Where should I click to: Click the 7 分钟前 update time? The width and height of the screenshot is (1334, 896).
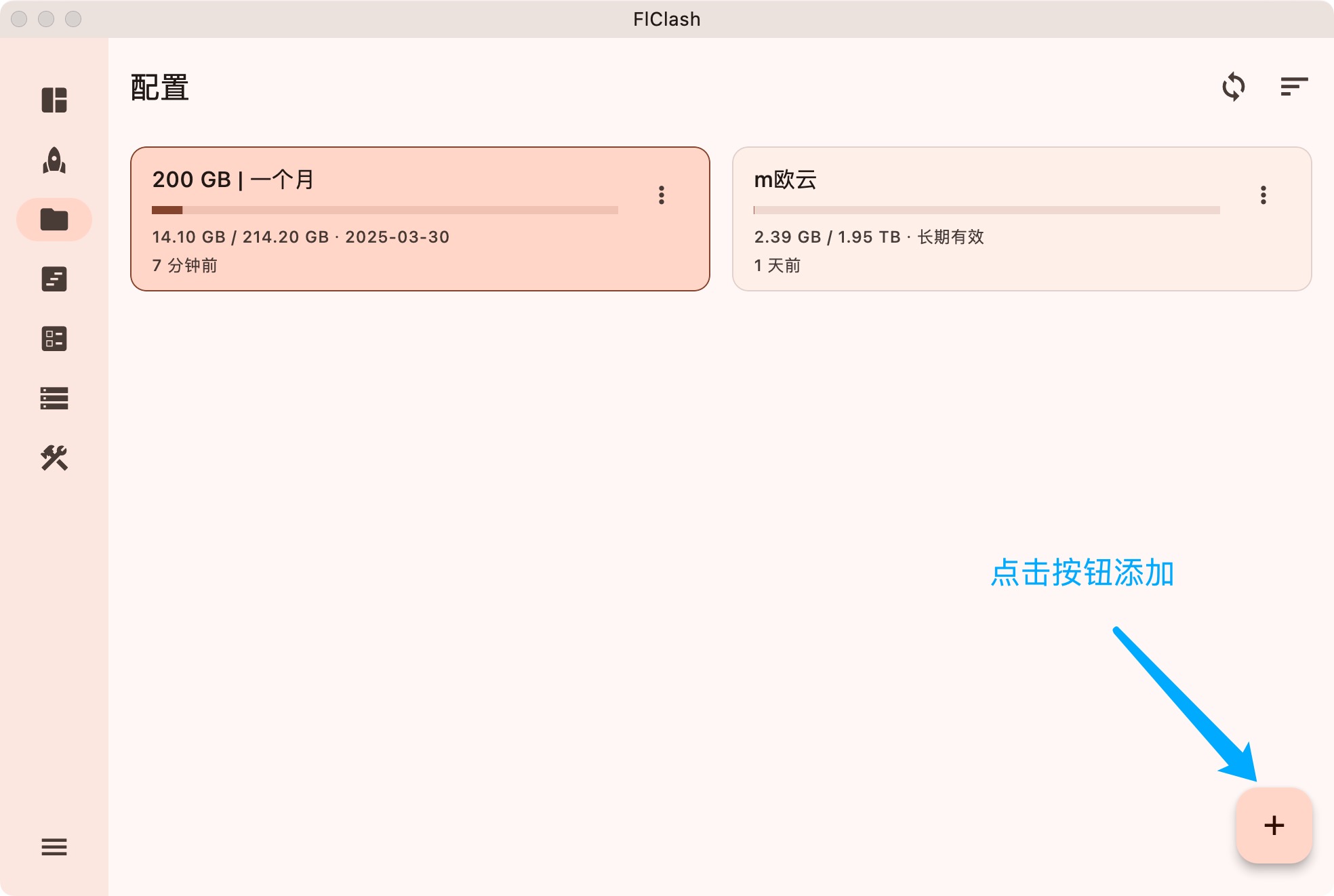[184, 265]
